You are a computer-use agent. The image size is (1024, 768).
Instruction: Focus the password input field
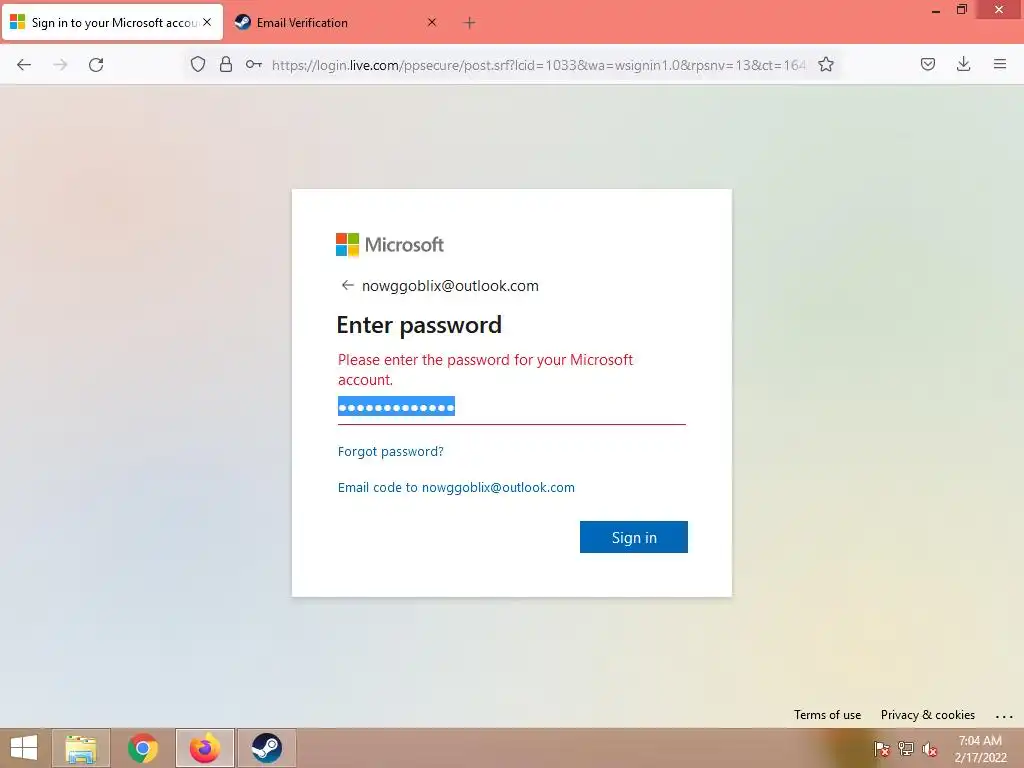click(x=511, y=408)
